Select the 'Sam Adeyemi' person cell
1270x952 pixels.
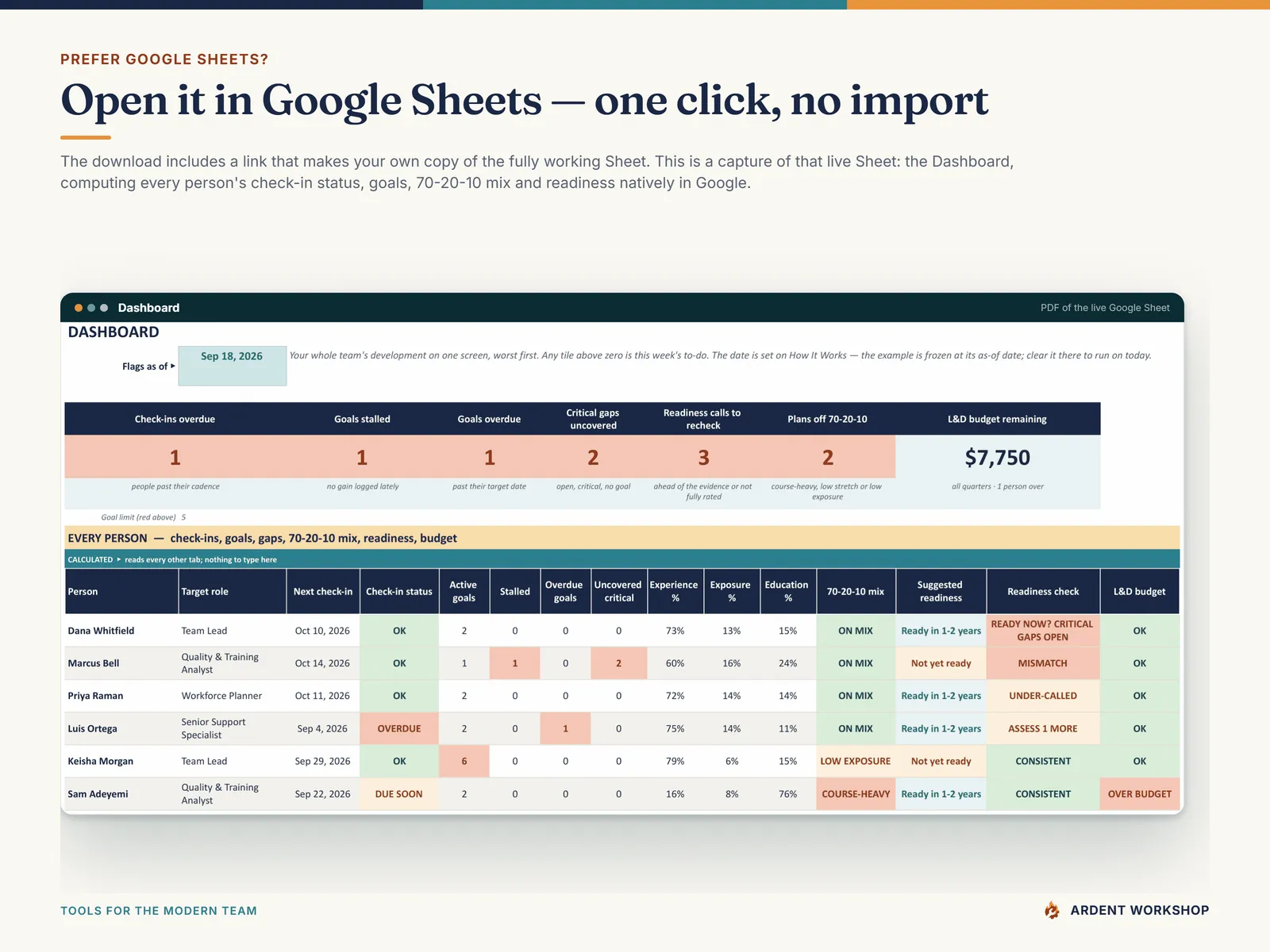click(121, 793)
